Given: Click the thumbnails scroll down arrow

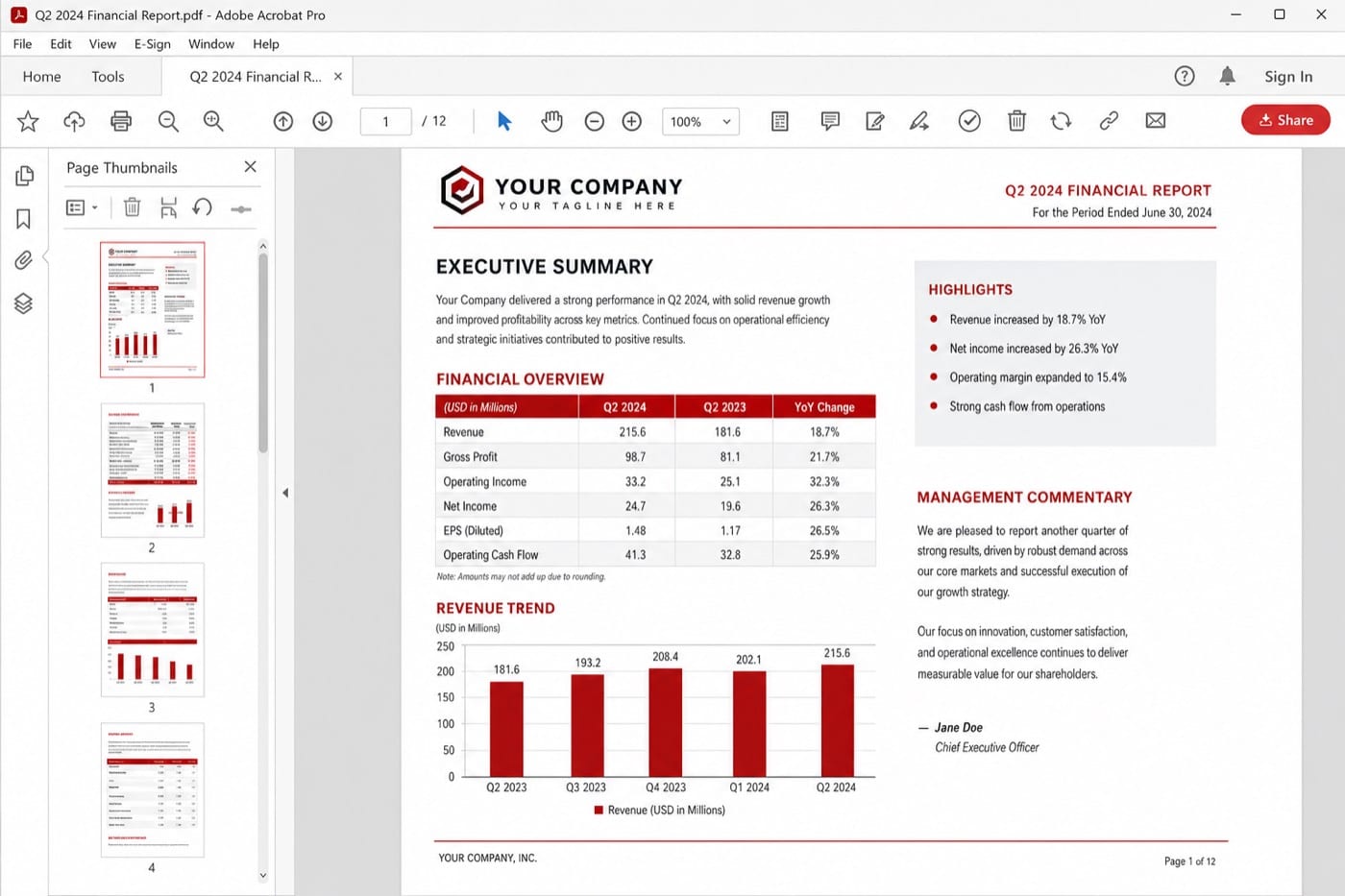Looking at the screenshot, I should 263,875.
